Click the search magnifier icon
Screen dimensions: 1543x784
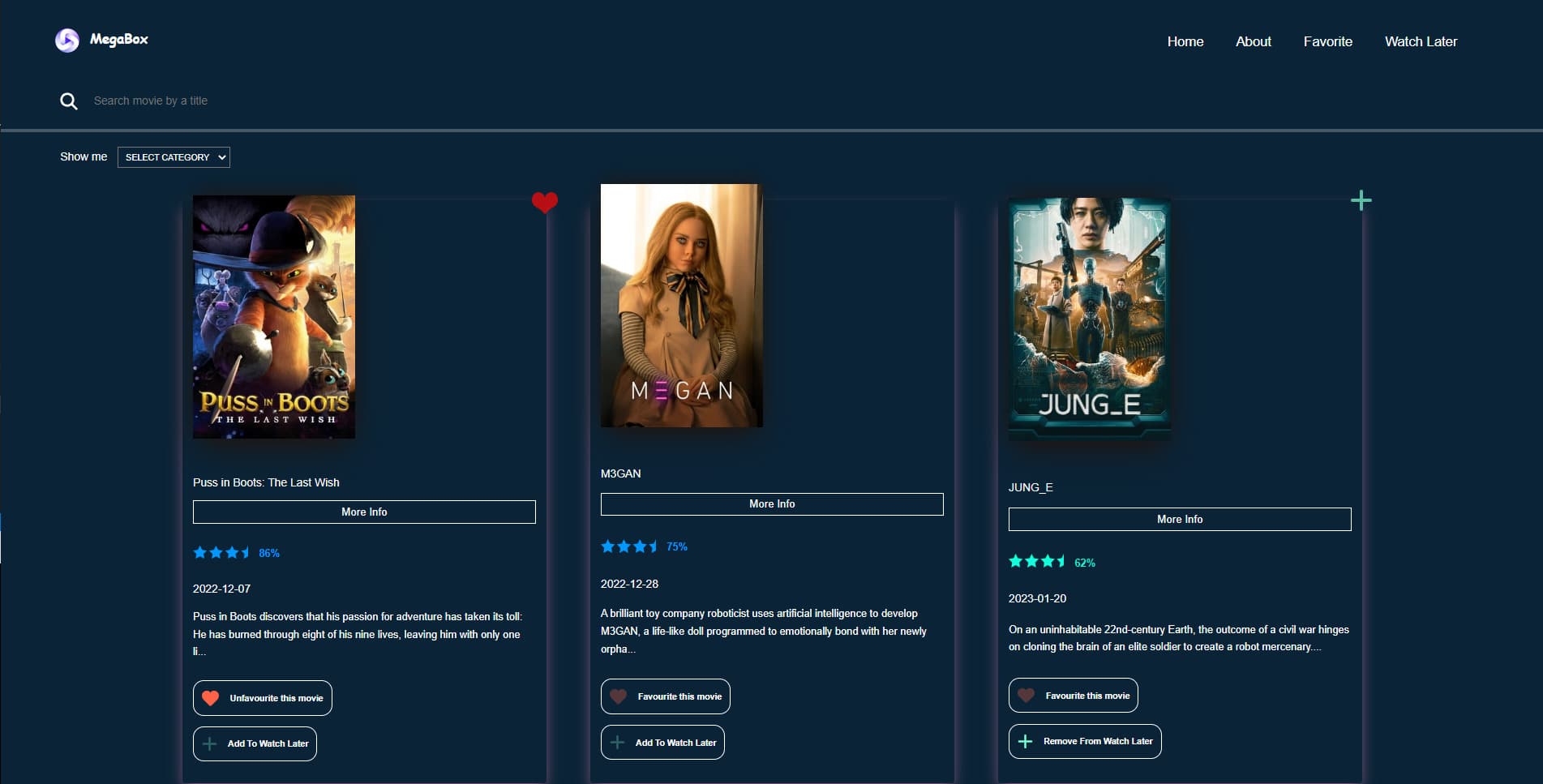click(69, 101)
